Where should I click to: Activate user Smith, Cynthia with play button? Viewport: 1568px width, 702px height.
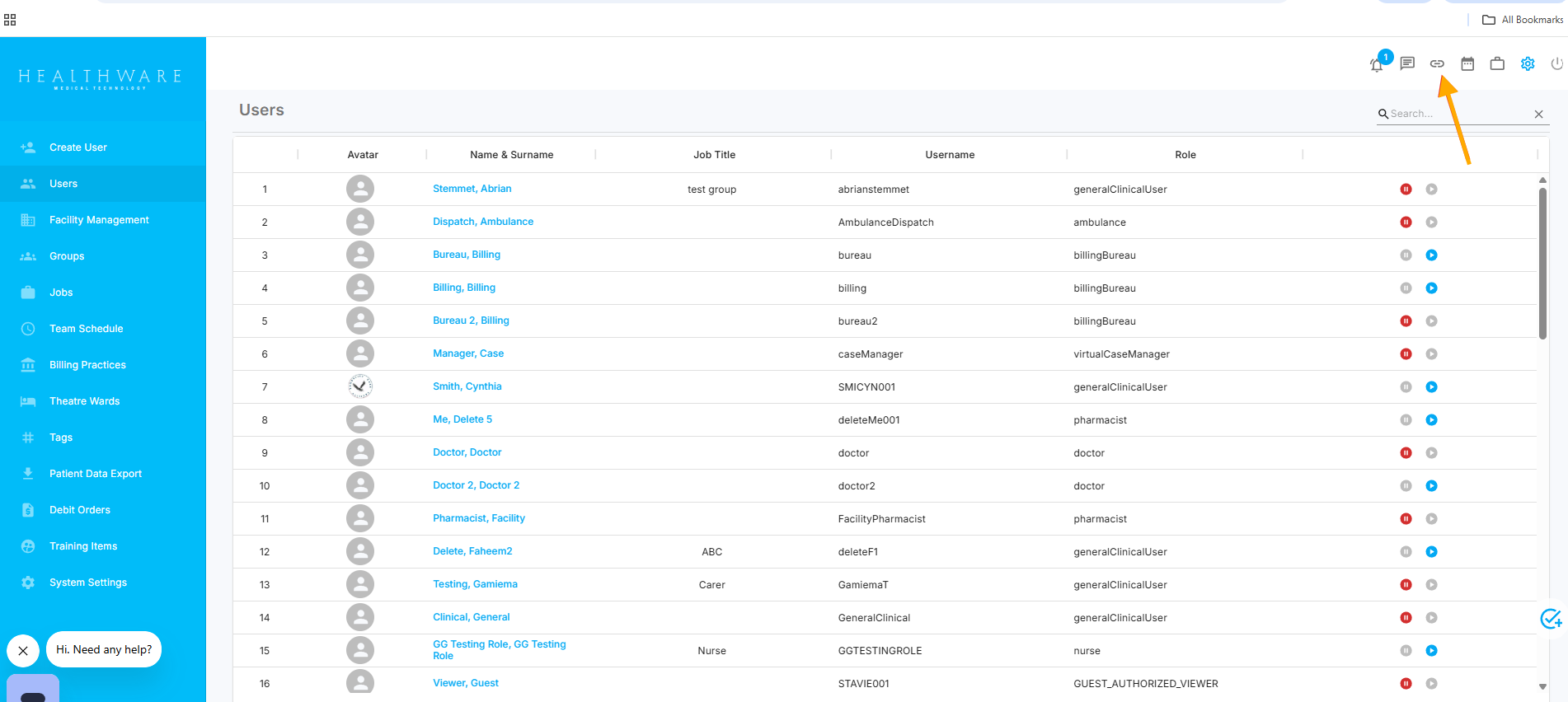(x=1431, y=387)
